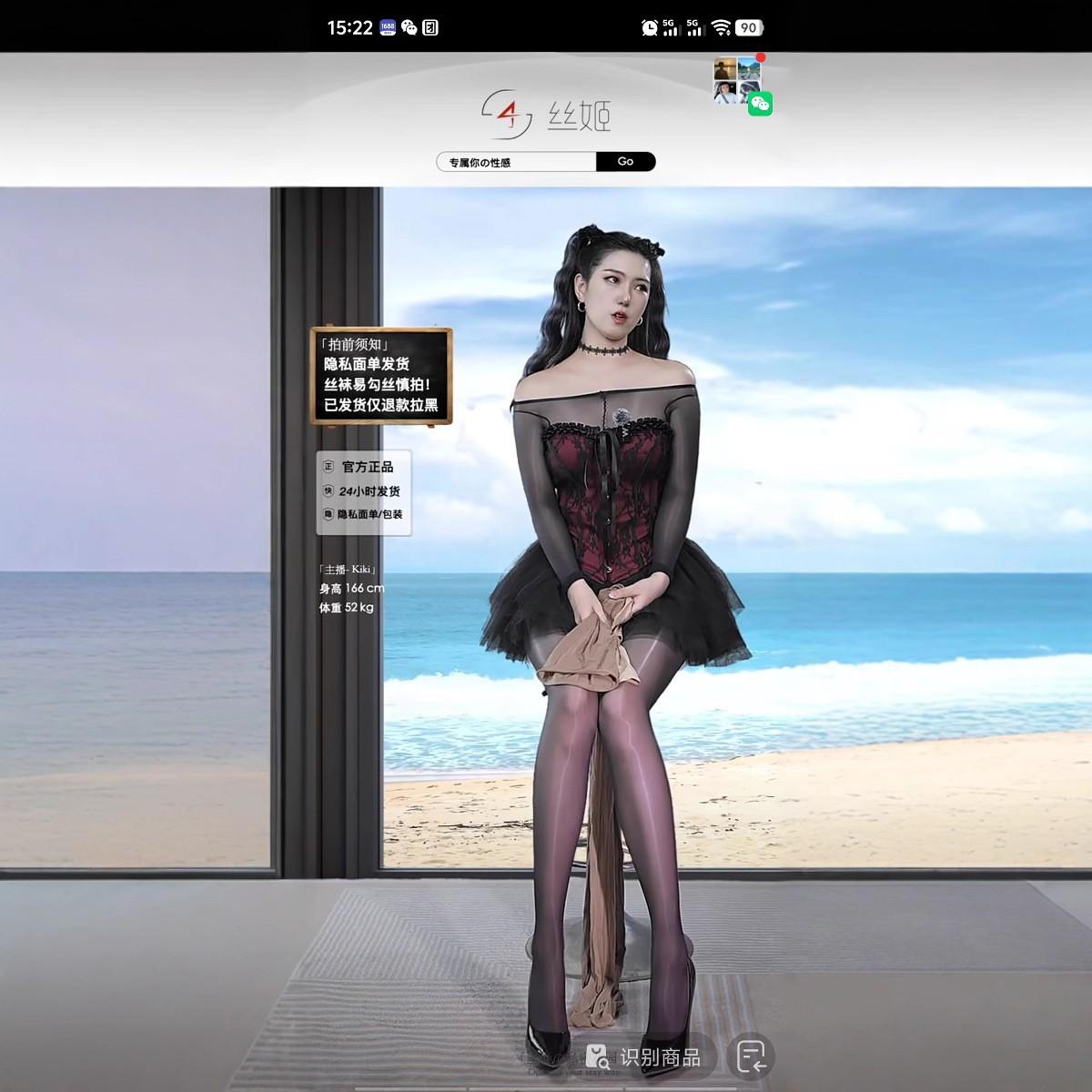Click the 24小时发货 shipping label
The height and width of the screenshot is (1092, 1092).
369,491
